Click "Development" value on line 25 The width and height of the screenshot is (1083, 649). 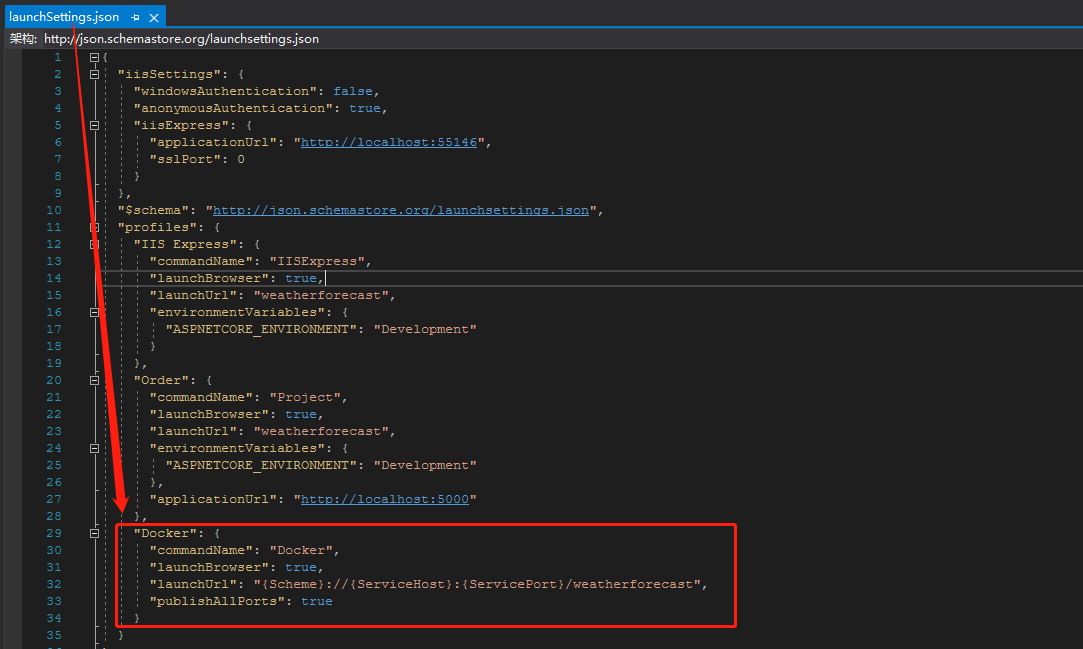pyautogui.click(x=425, y=465)
